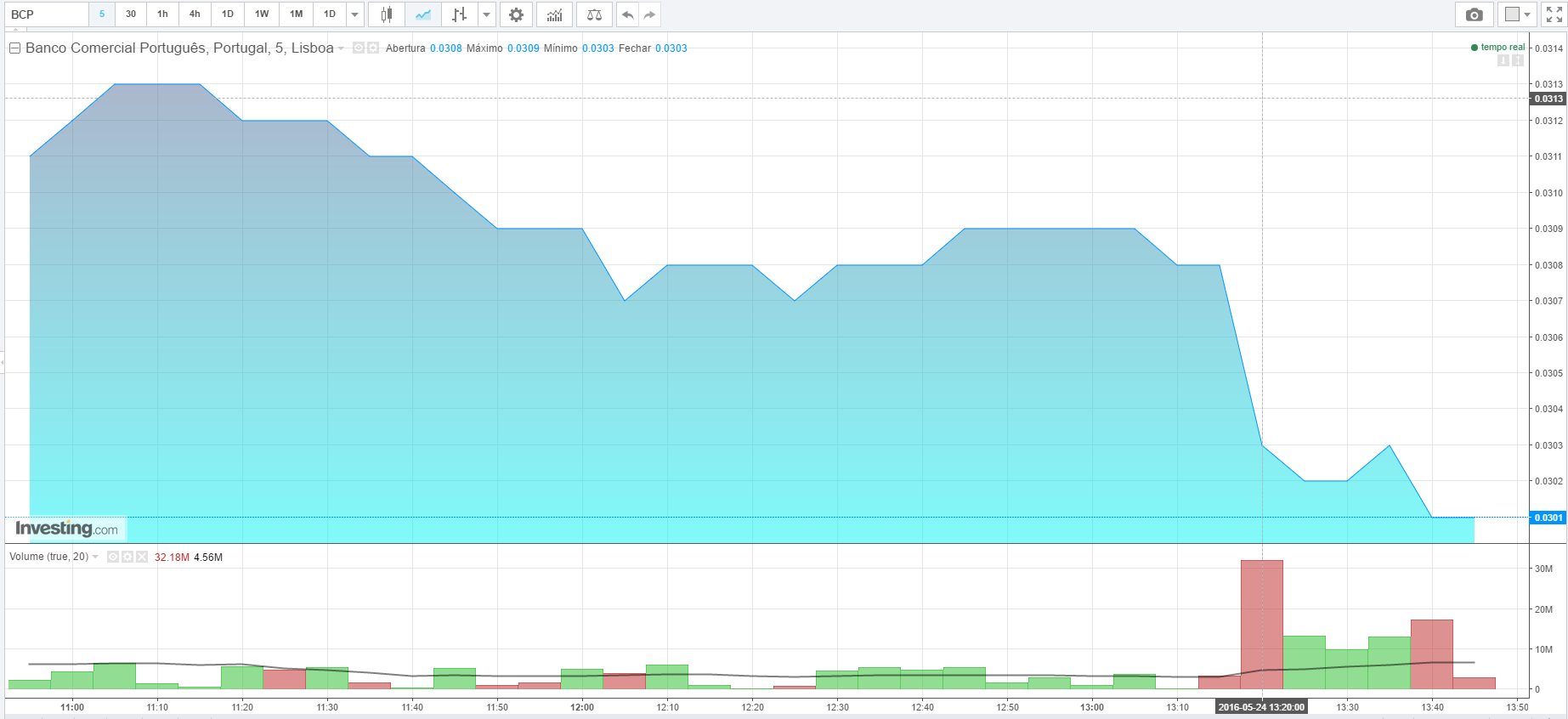
Task: Remove the Volume indicator with X button
Action: tap(142, 557)
